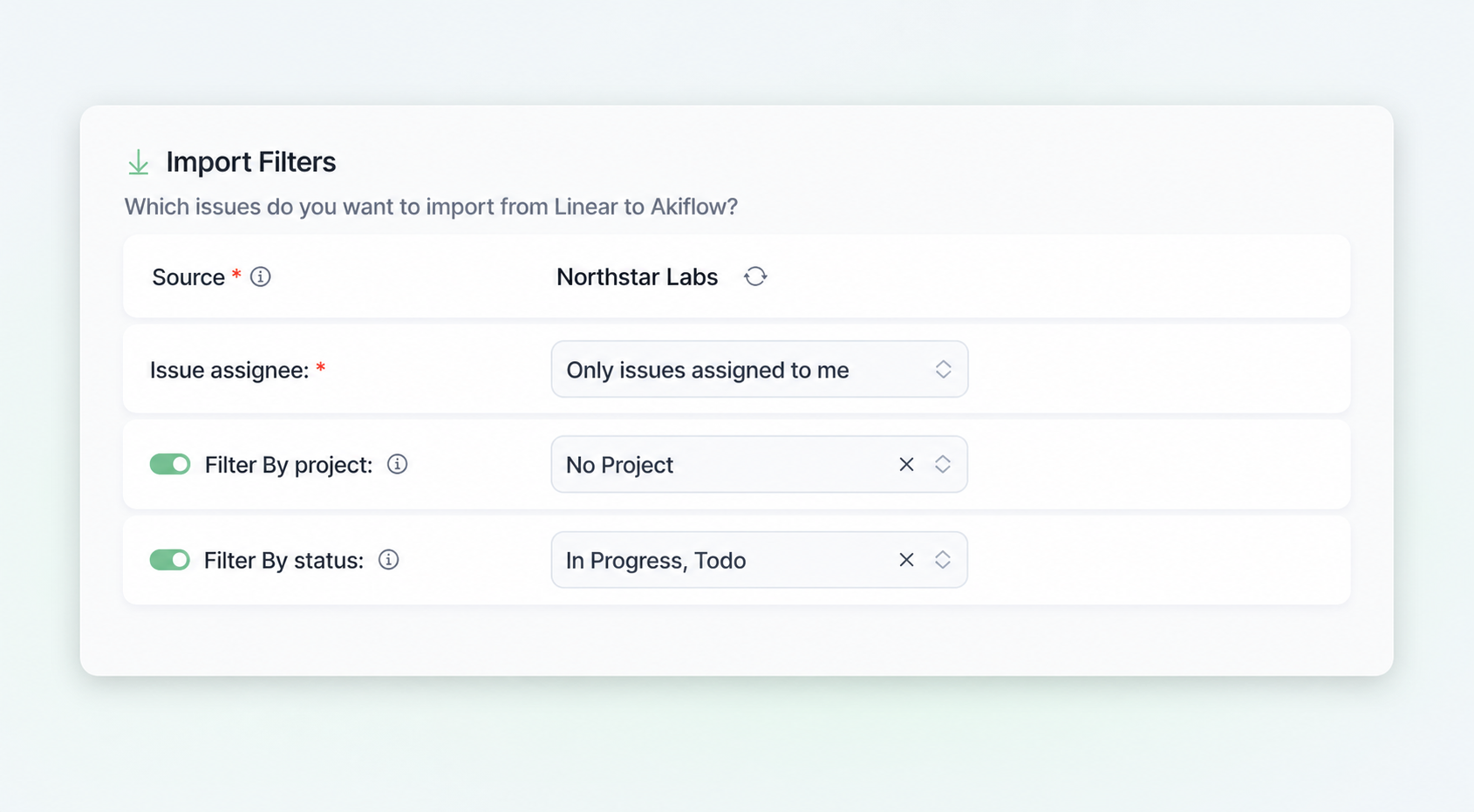Click the green import arrow icon

tap(138, 162)
